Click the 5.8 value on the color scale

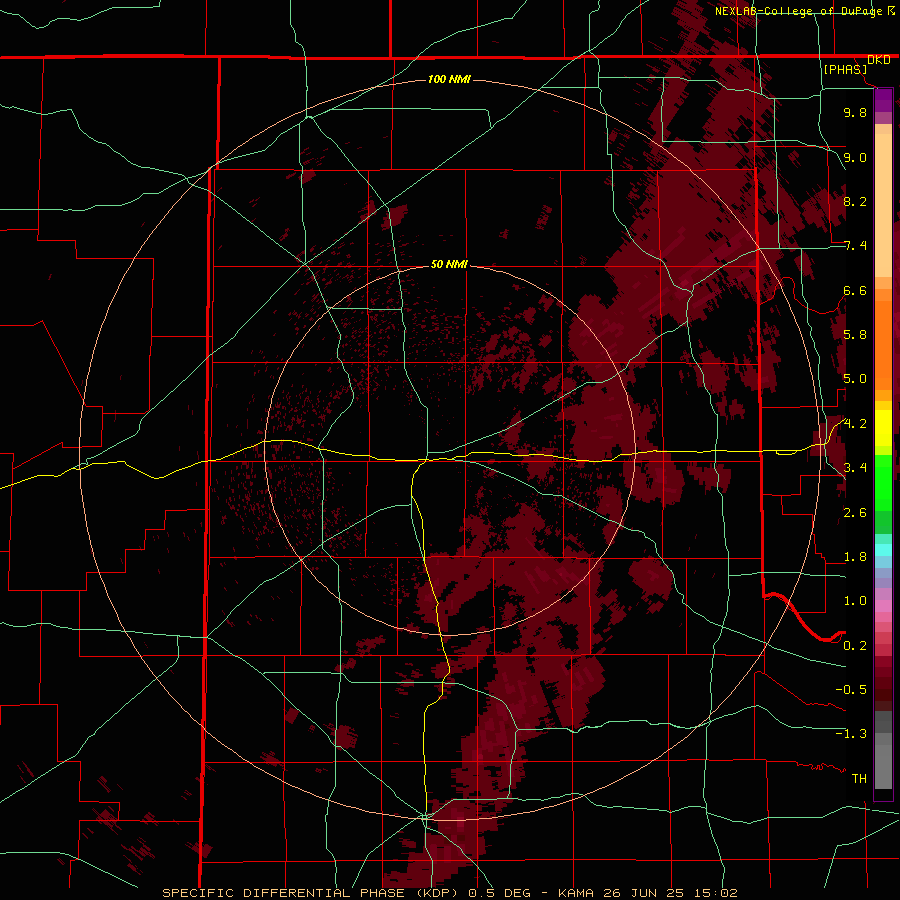point(855,335)
